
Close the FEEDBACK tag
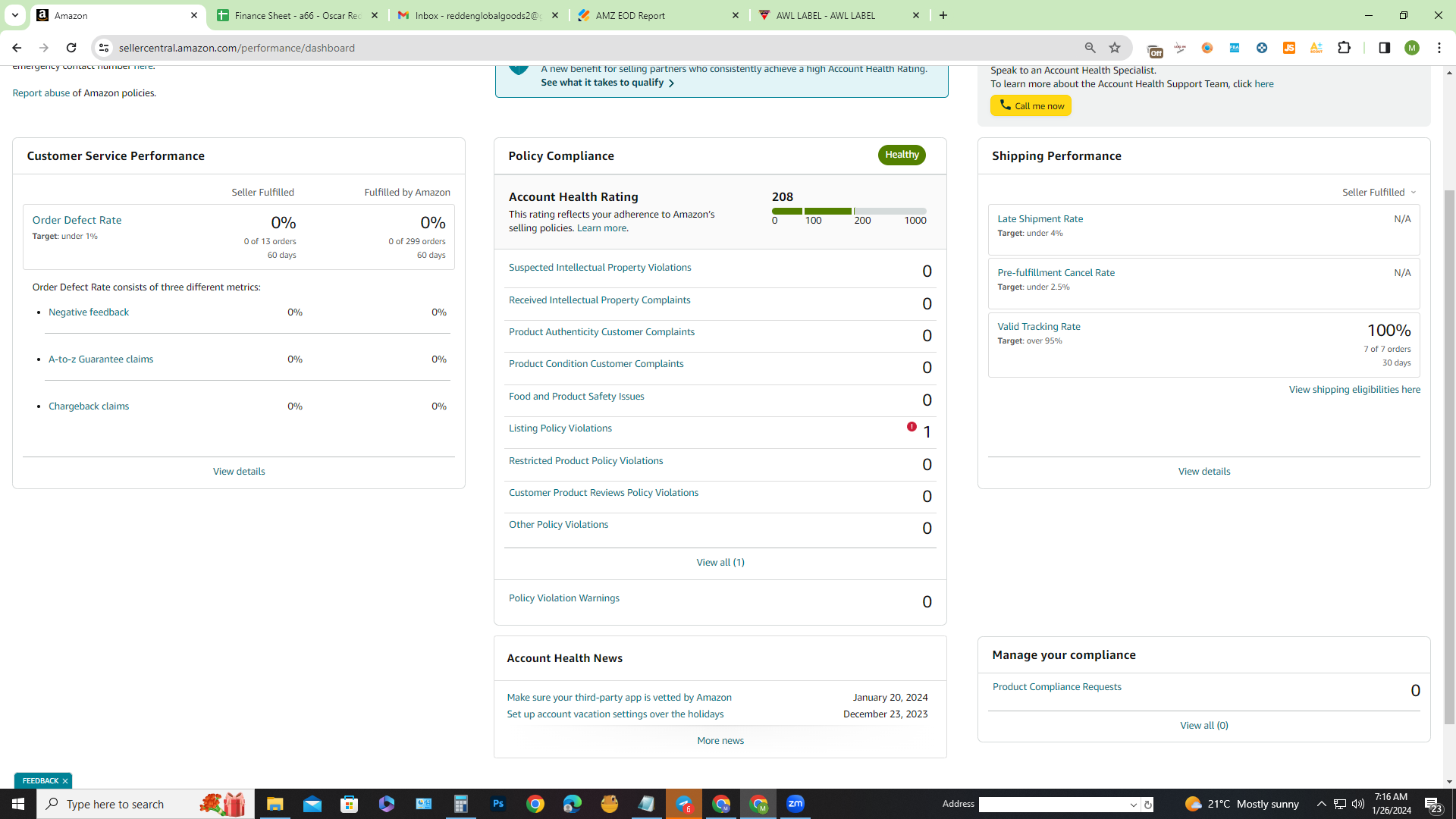pos(65,781)
